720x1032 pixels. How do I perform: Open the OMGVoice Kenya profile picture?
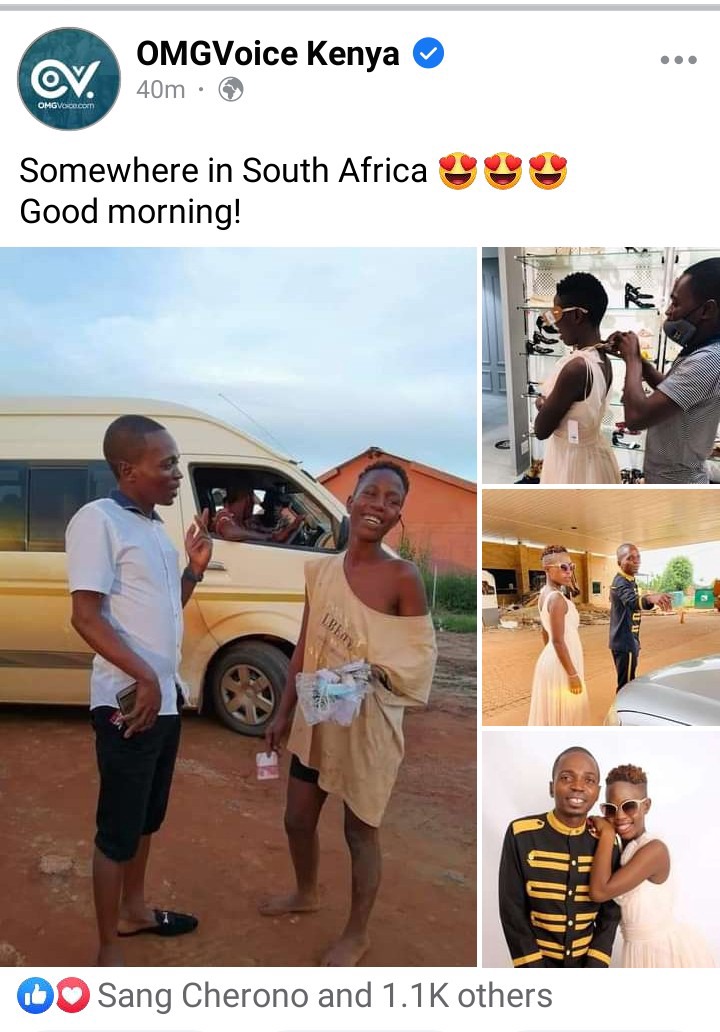pyautogui.click(x=68, y=78)
